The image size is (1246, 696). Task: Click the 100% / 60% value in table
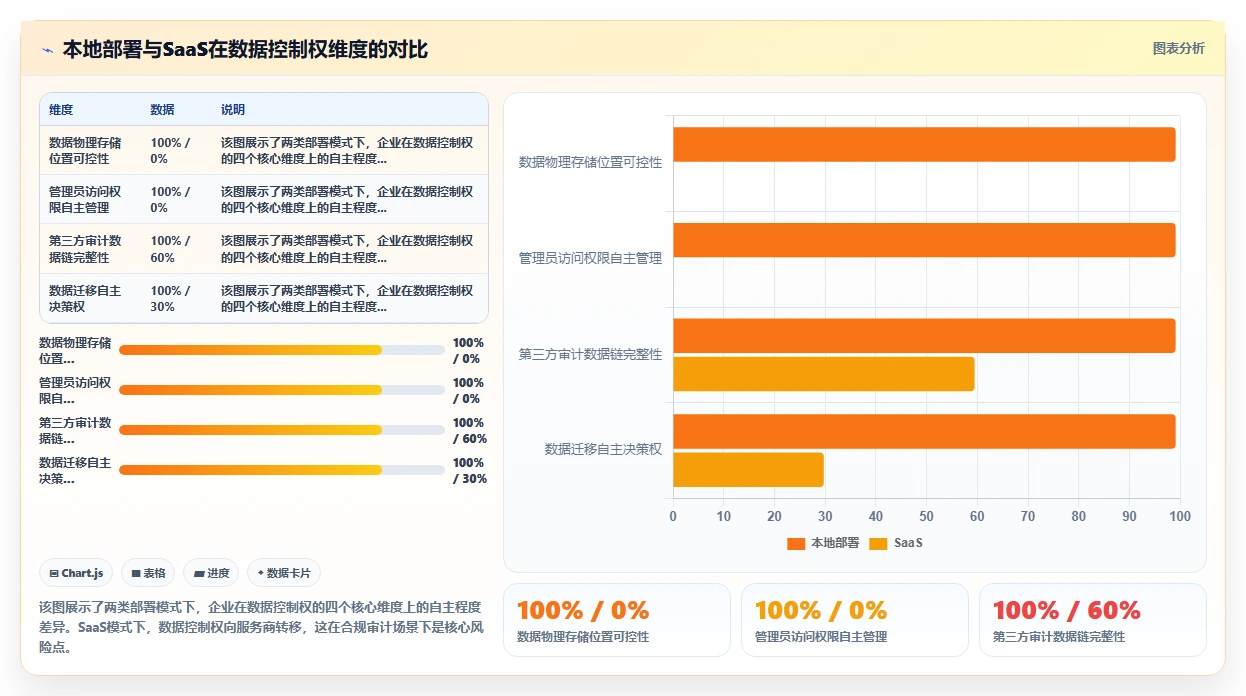tap(170, 249)
